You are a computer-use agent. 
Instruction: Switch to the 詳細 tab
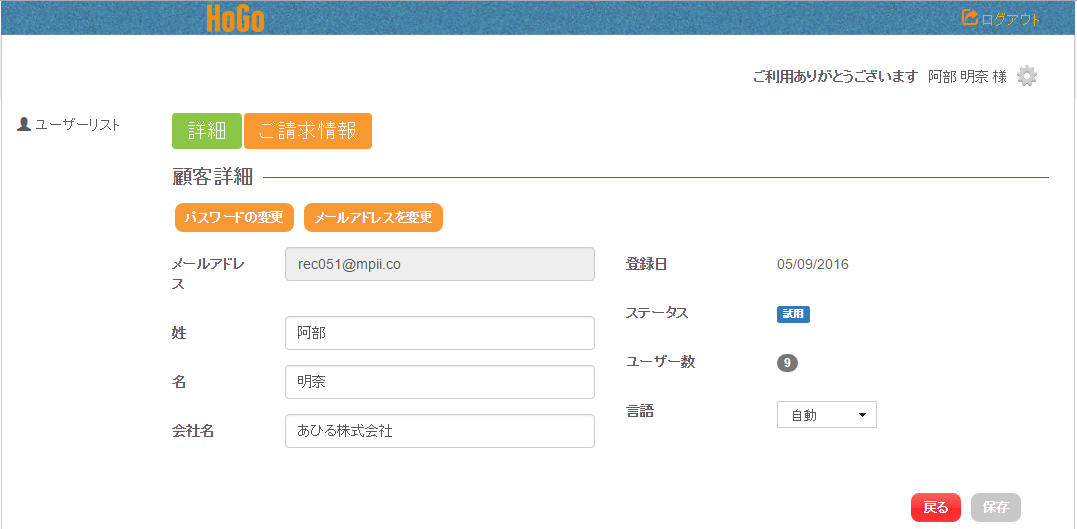pos(207,131)
